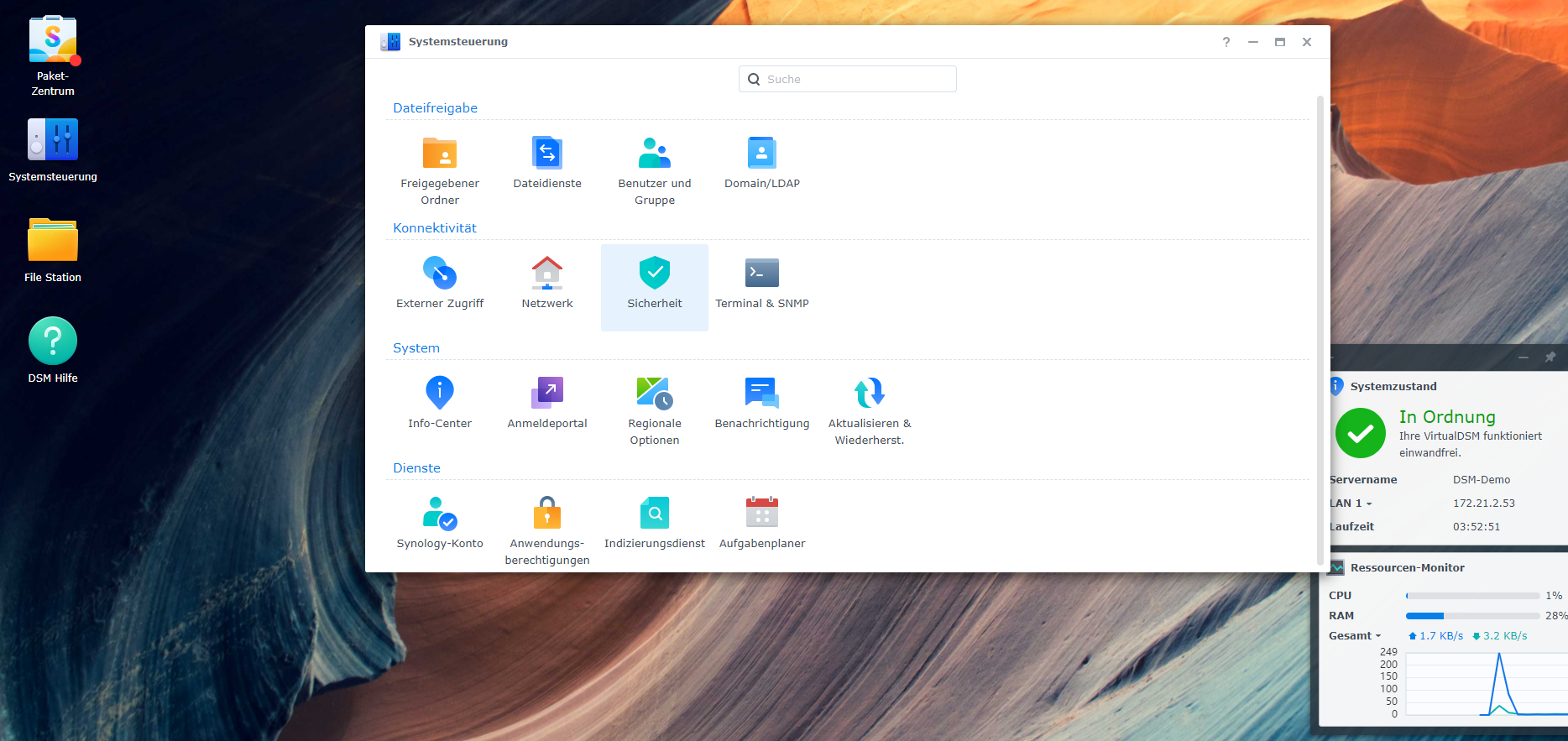Open Aktualisieren & Wiederherst.
1568x741 pixels.
click(x=870, y=408)
